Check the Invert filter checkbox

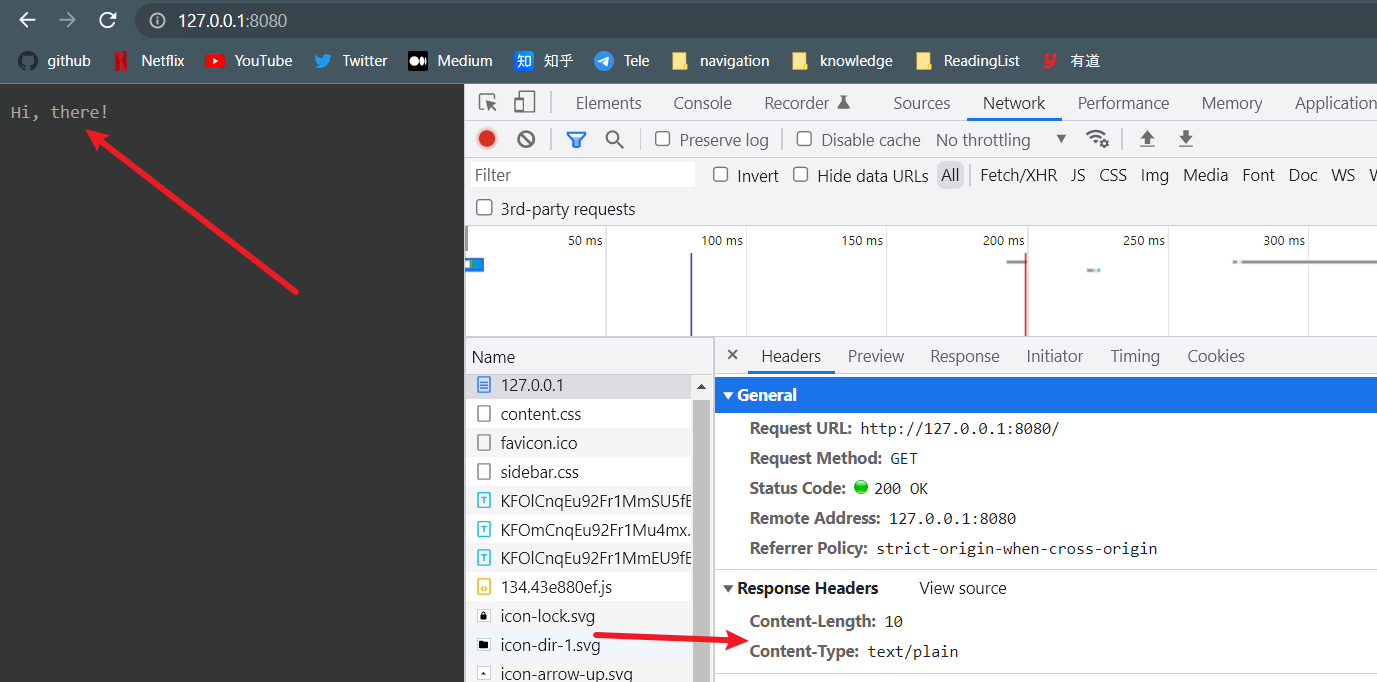point(721,174)
